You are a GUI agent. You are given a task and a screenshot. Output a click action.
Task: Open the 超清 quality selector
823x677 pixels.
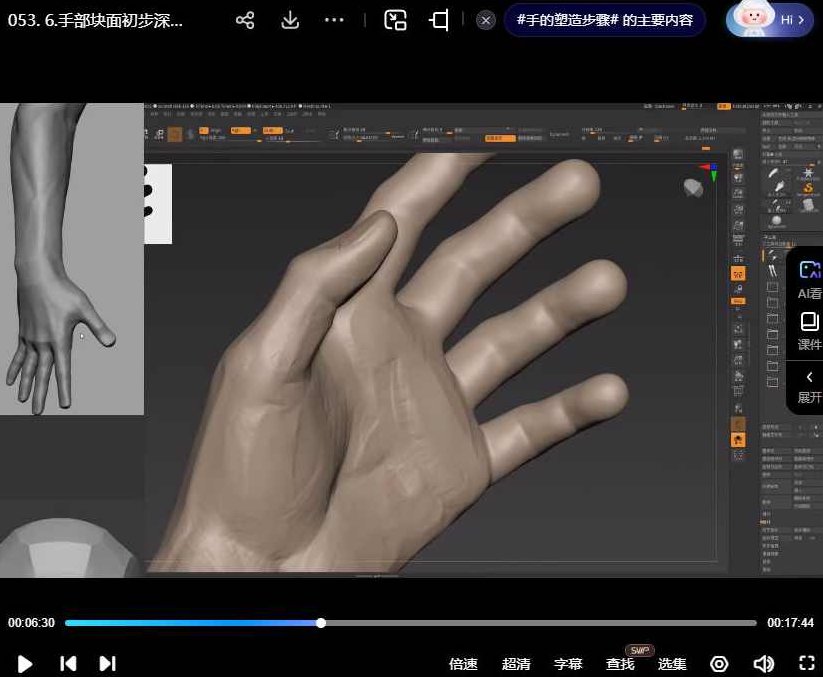coord(517,663)
